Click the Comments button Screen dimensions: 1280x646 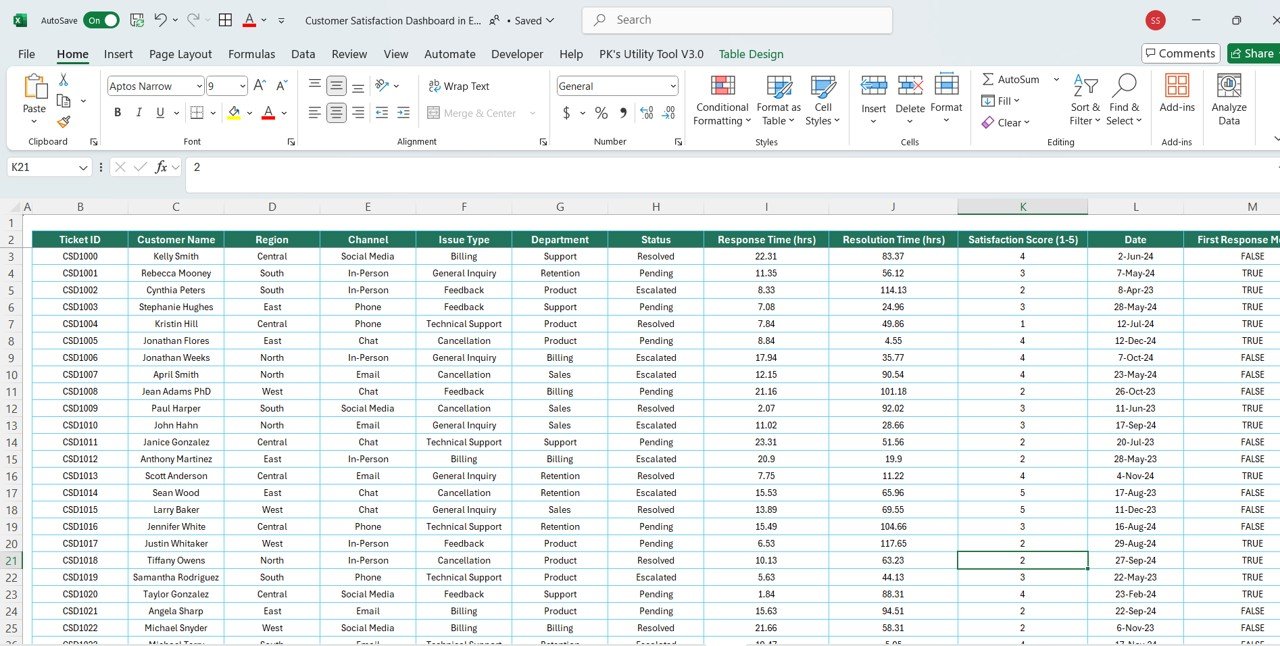click(x=1181, y=53)
